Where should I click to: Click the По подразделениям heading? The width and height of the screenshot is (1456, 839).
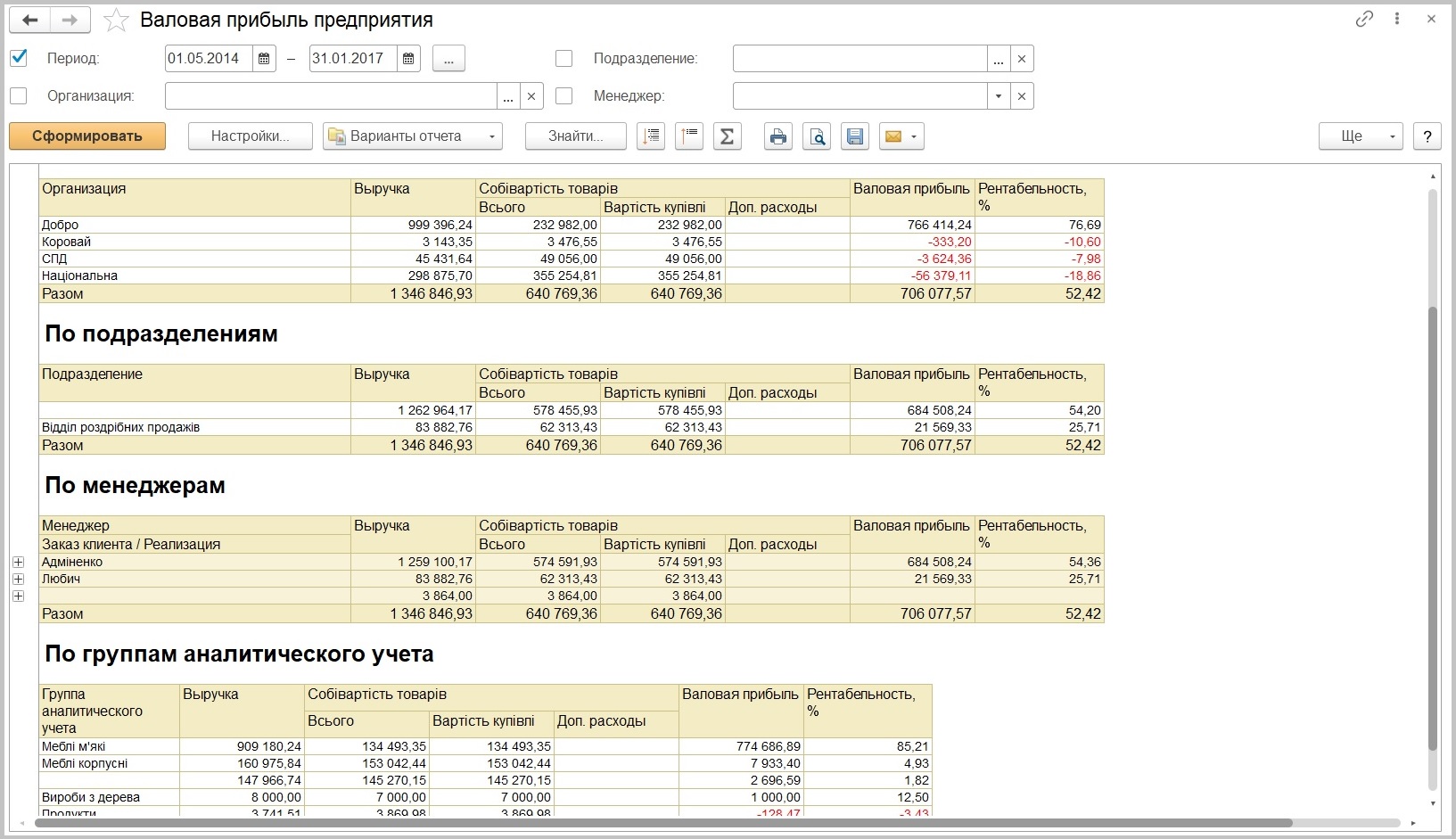point(161,334)
